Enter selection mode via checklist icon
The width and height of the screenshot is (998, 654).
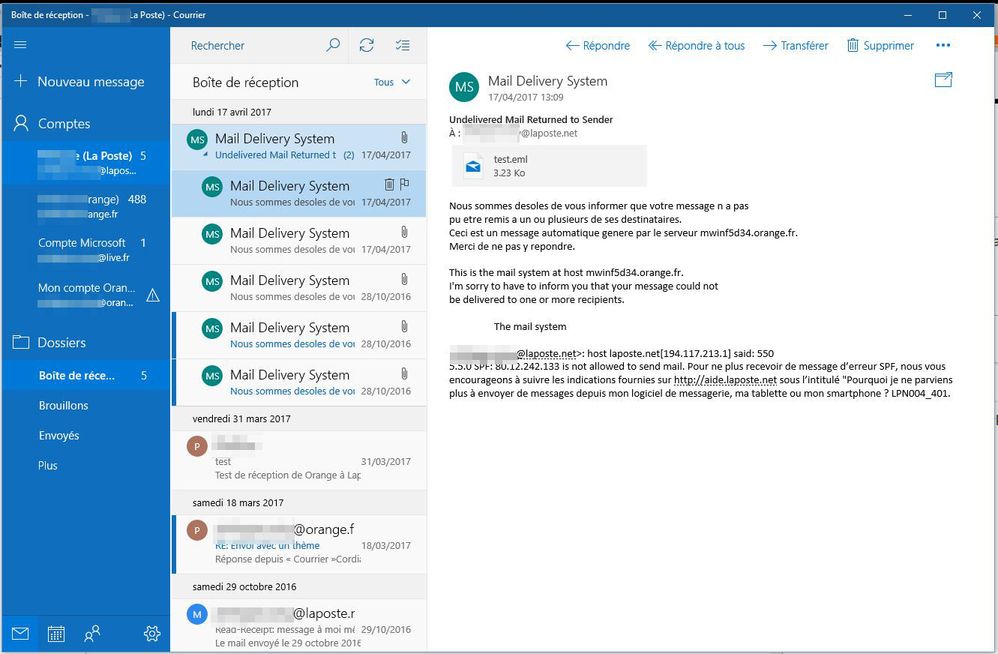point(402,45)
